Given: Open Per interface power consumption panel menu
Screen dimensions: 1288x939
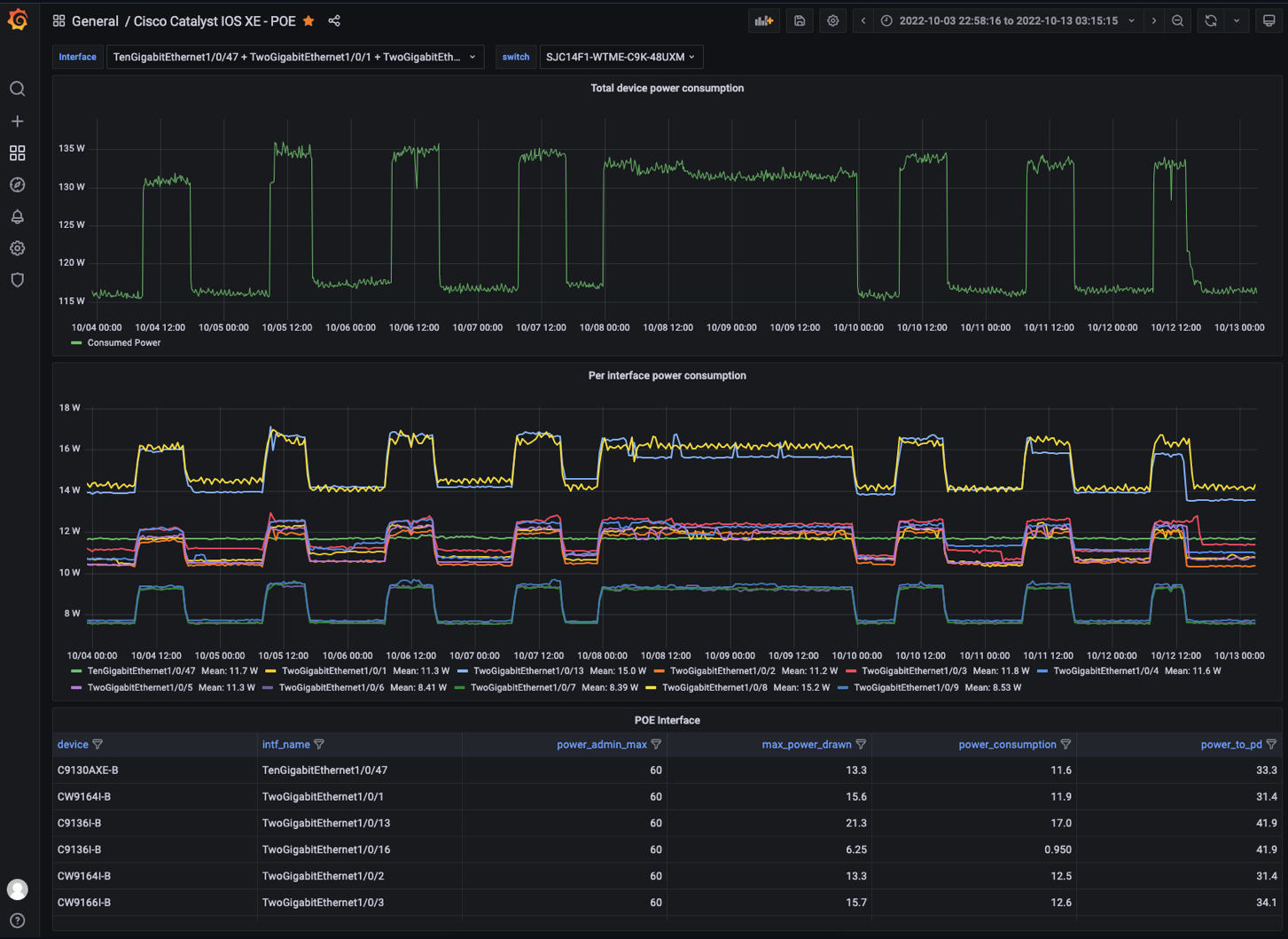Looking at the screenshot, I should (x=667, y=375).
